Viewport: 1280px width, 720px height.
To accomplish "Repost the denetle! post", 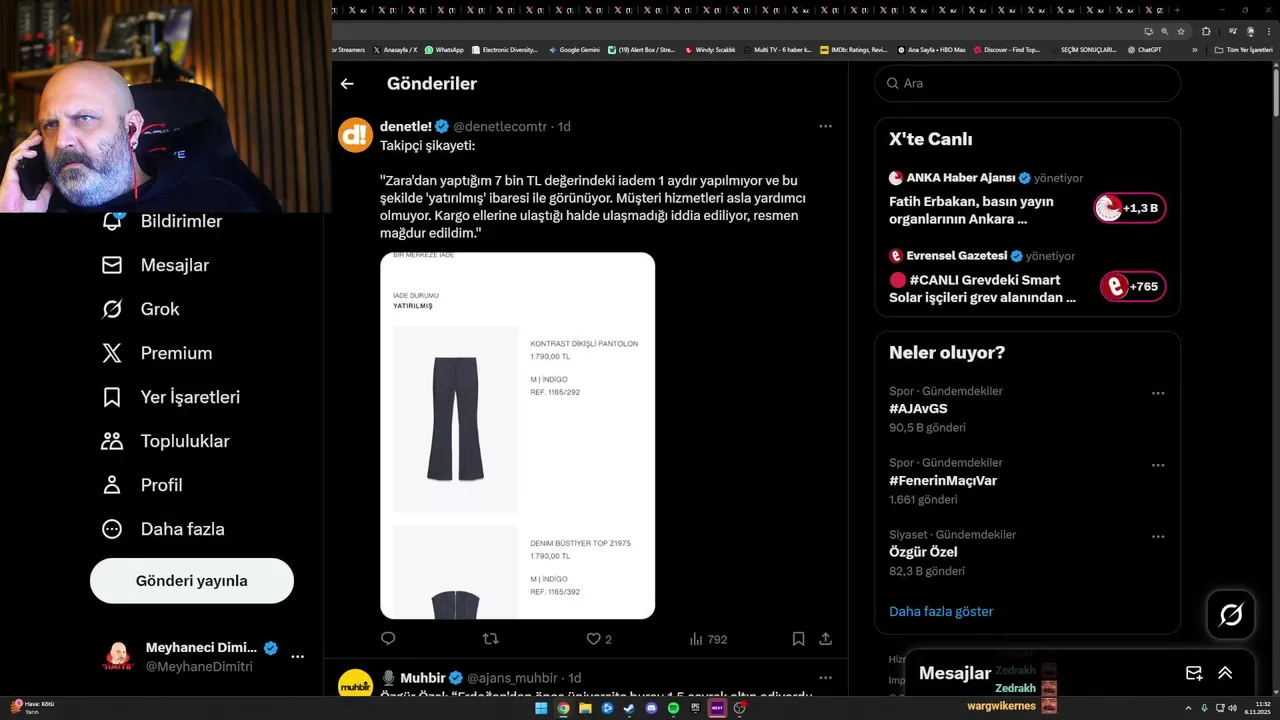I will click(x=490, y=639).
